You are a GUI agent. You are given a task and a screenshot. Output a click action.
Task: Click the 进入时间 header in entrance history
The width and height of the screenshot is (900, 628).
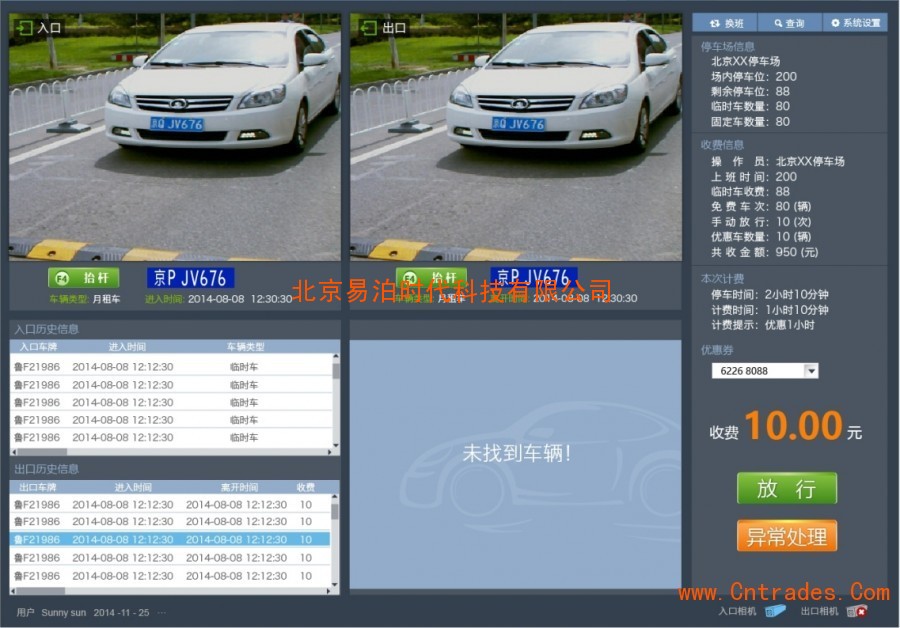(x=127, y=347)
